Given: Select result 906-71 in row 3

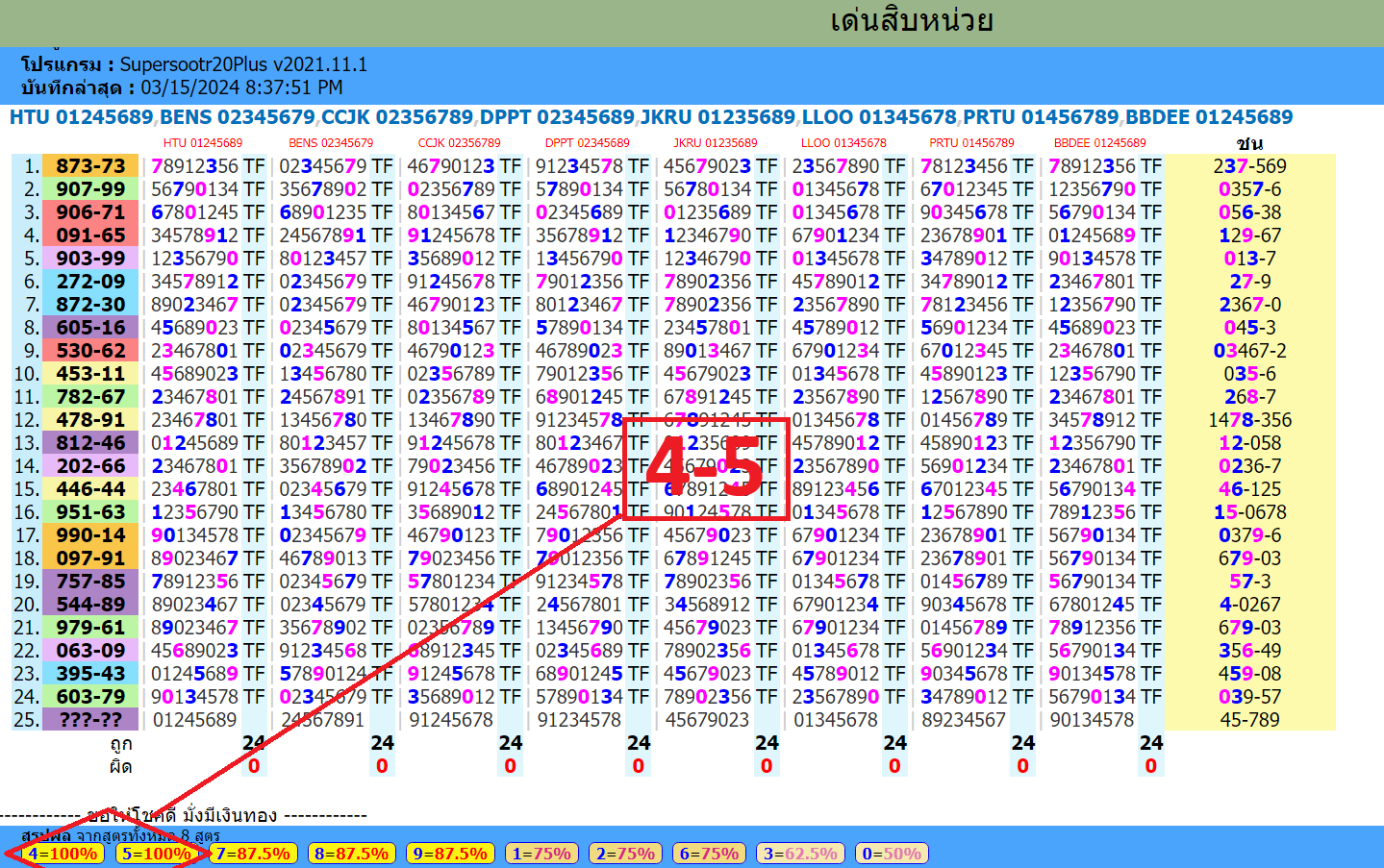Looking at the screenshot, I should pyautogui.click(x=91, y=212).
